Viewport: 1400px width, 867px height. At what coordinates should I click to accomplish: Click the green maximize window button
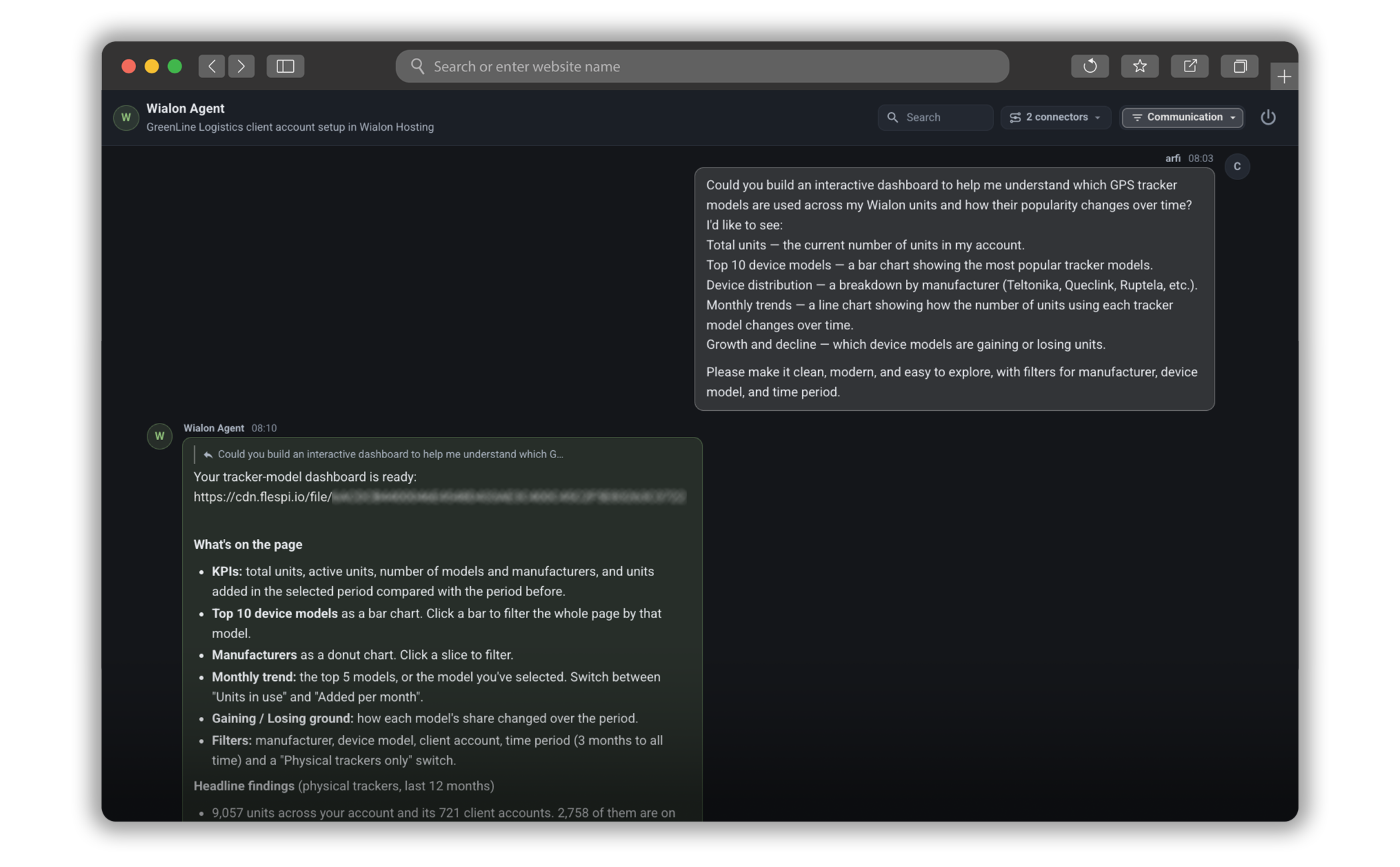(175, 66)
